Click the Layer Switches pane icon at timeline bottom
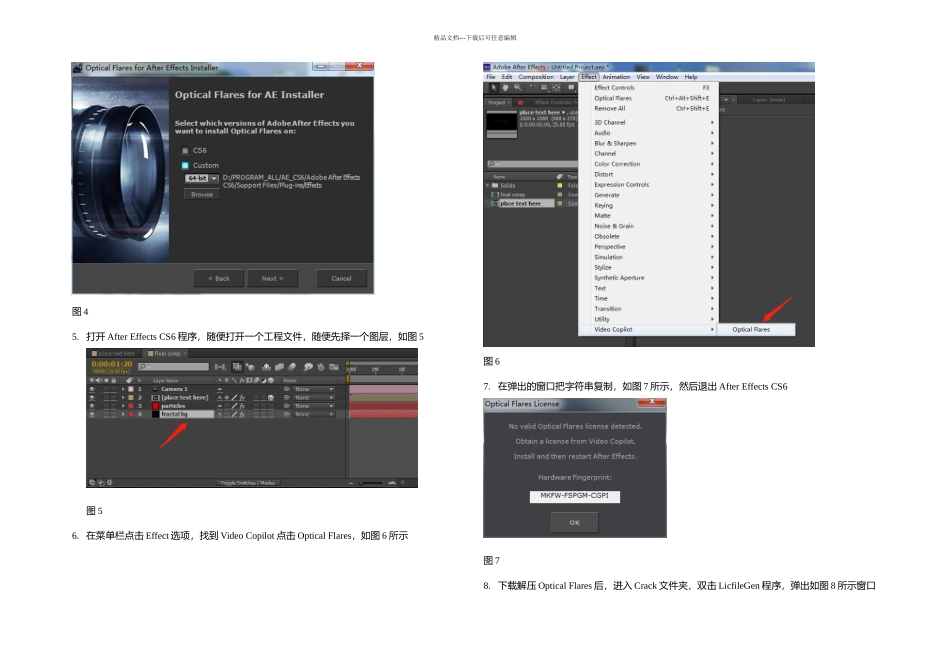 (x=92, y=482)
